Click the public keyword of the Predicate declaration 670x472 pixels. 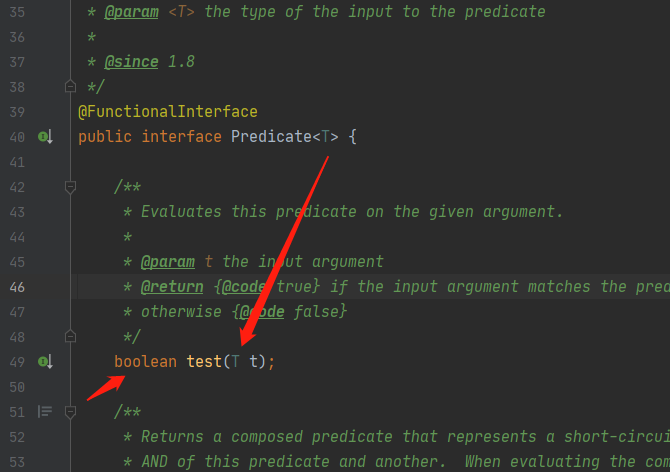click(x=105, y=137)
